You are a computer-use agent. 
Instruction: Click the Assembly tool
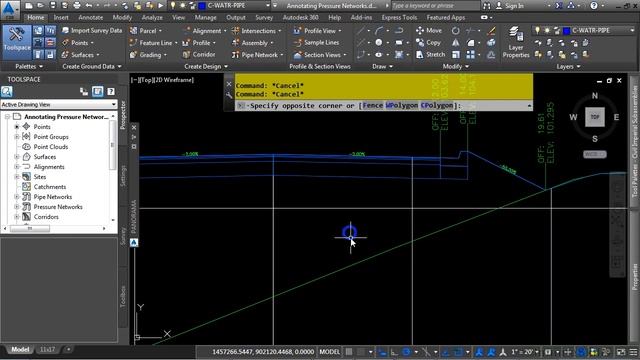point(252,43)
